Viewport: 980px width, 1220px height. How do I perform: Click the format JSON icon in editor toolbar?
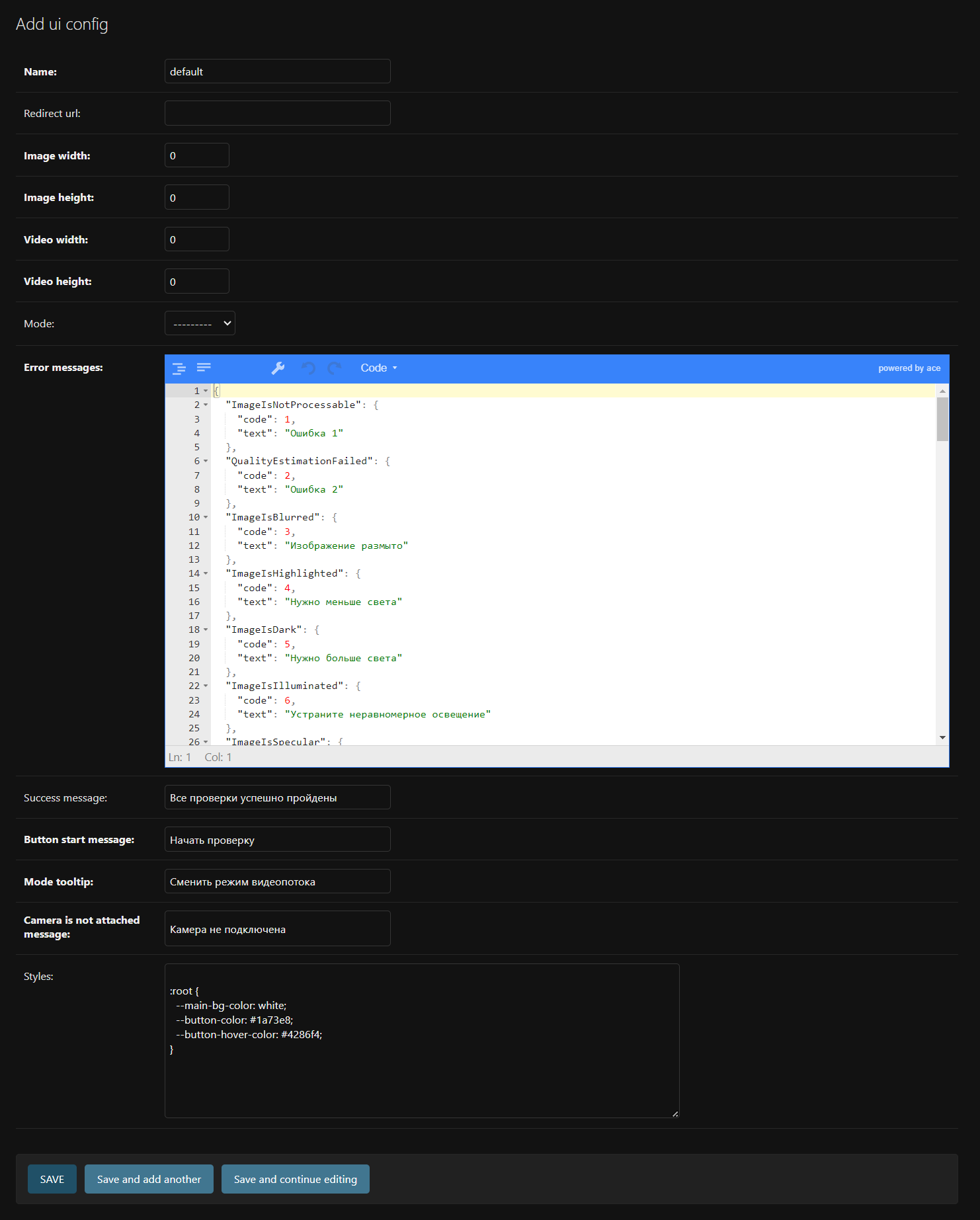click(x=179, y=368)
